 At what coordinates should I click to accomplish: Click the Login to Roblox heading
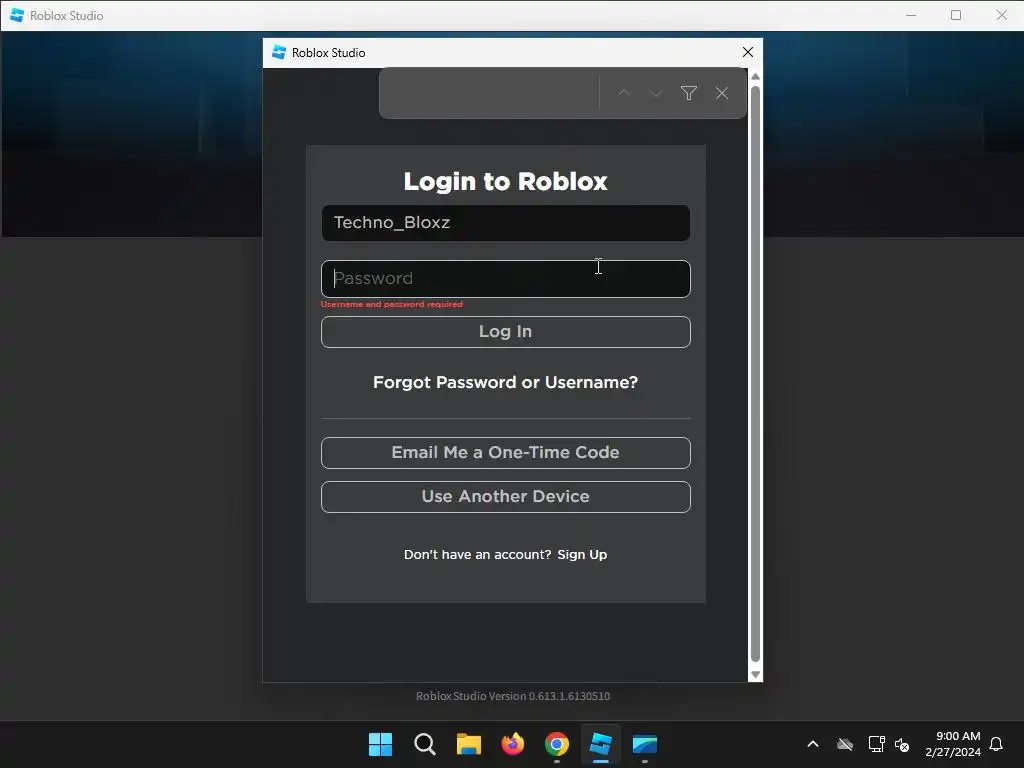505,181
